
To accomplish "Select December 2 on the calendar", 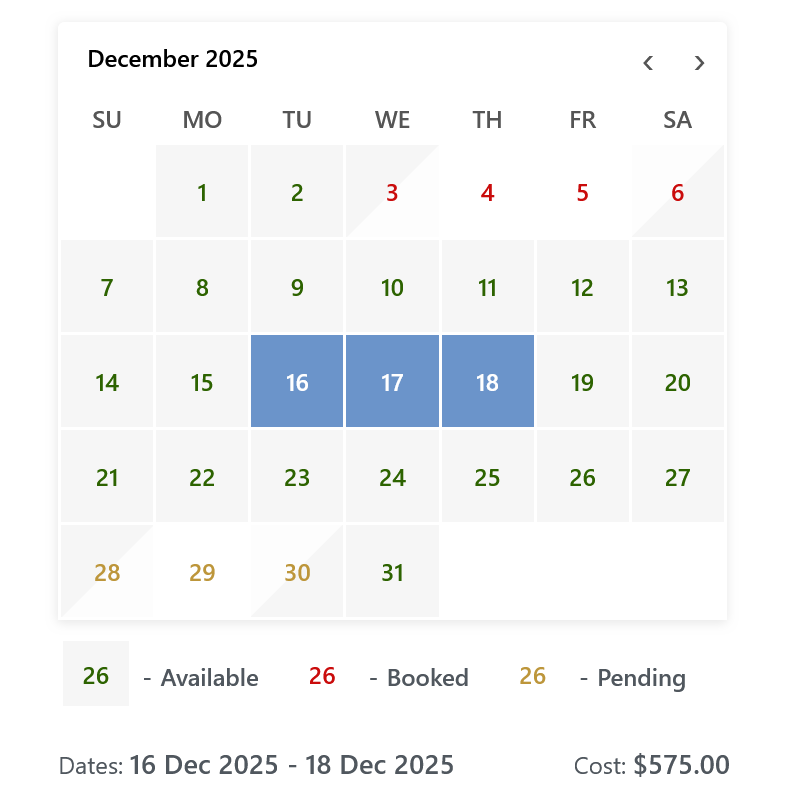I will pyautogui.click(x=297, y=191).
